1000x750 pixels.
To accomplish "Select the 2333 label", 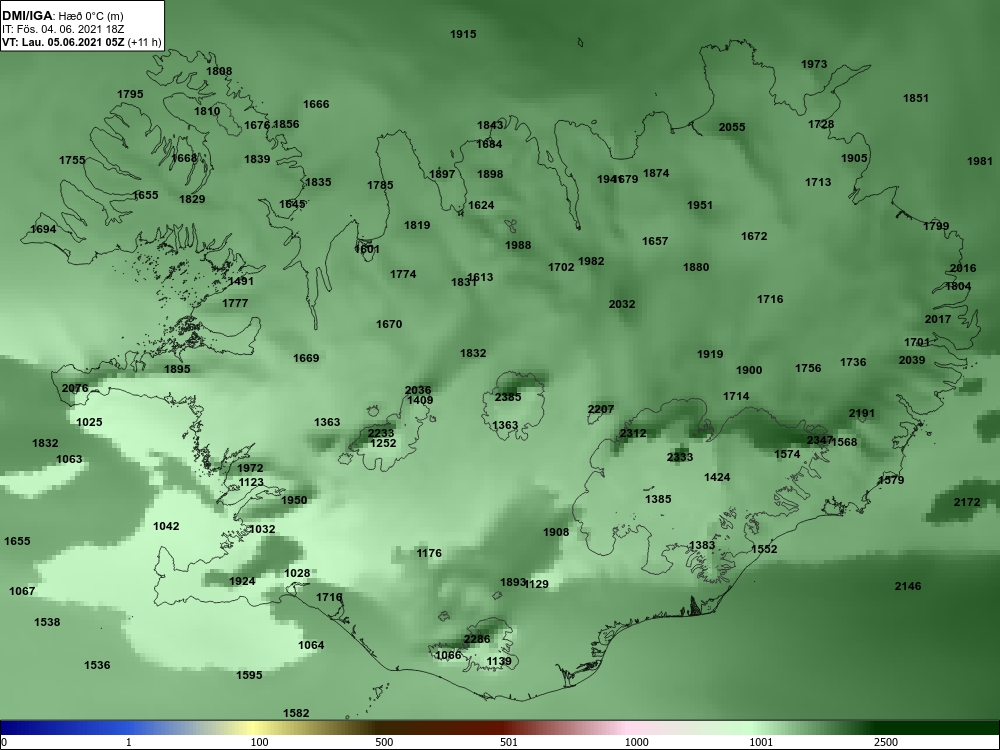I will pyautogui.click(x=680, y=457).
